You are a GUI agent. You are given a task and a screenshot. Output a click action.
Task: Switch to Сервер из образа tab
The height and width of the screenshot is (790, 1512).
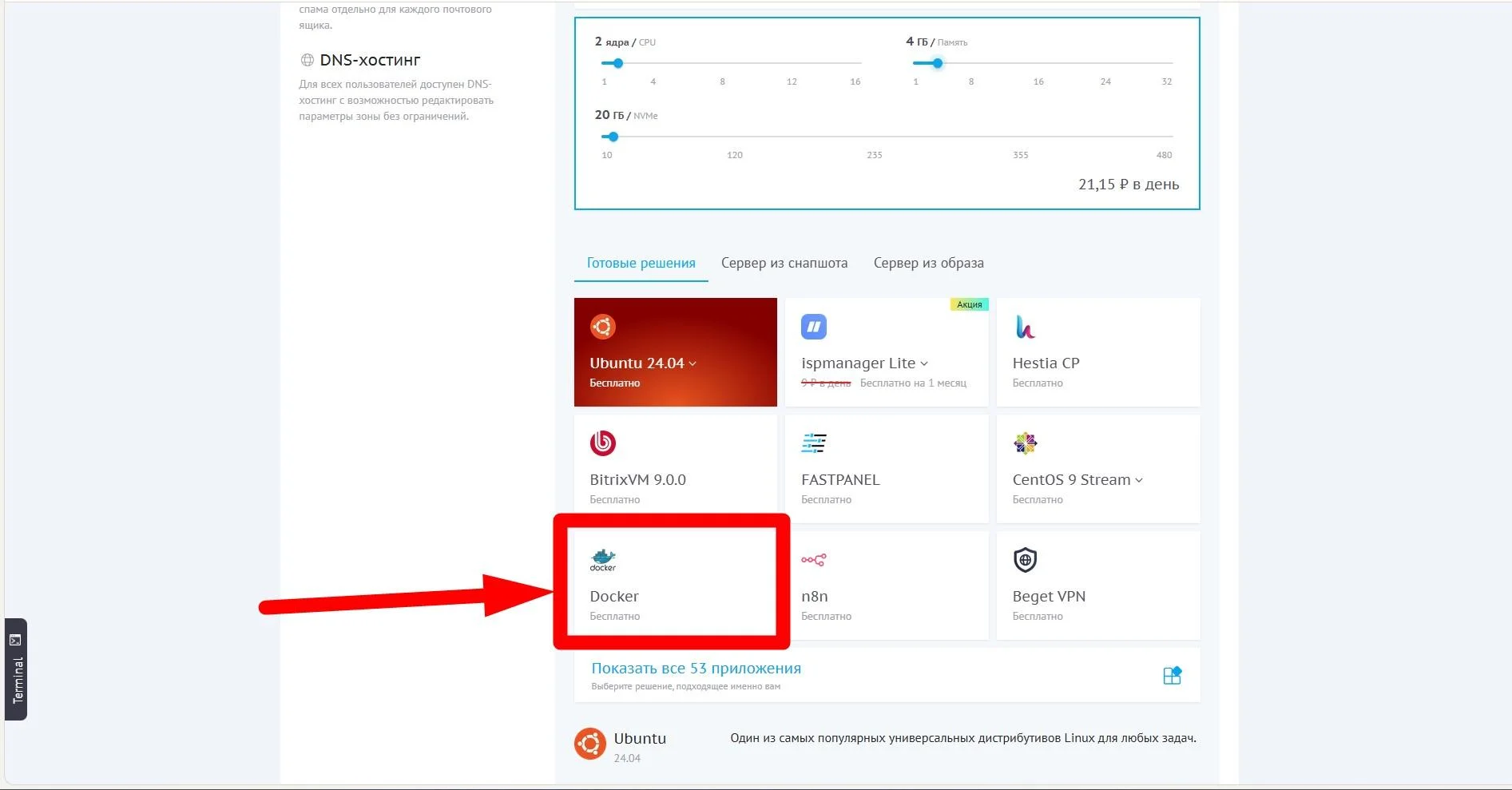[x=928, y=263]
